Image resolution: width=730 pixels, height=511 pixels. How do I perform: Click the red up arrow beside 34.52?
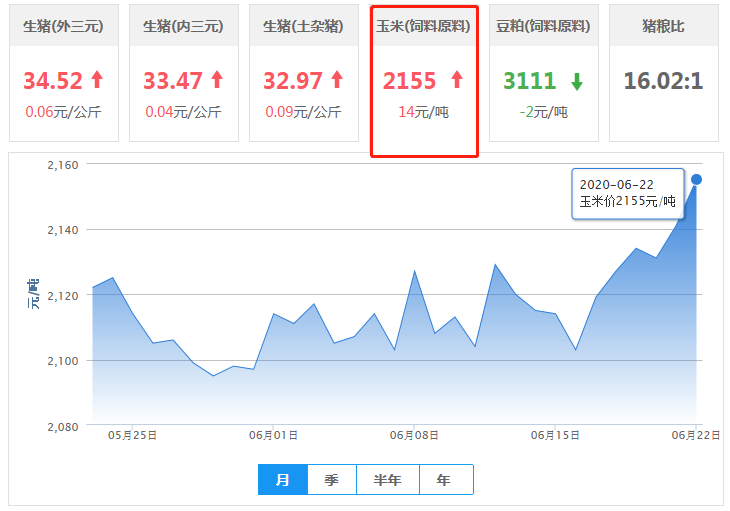click(x=97, y=80)
